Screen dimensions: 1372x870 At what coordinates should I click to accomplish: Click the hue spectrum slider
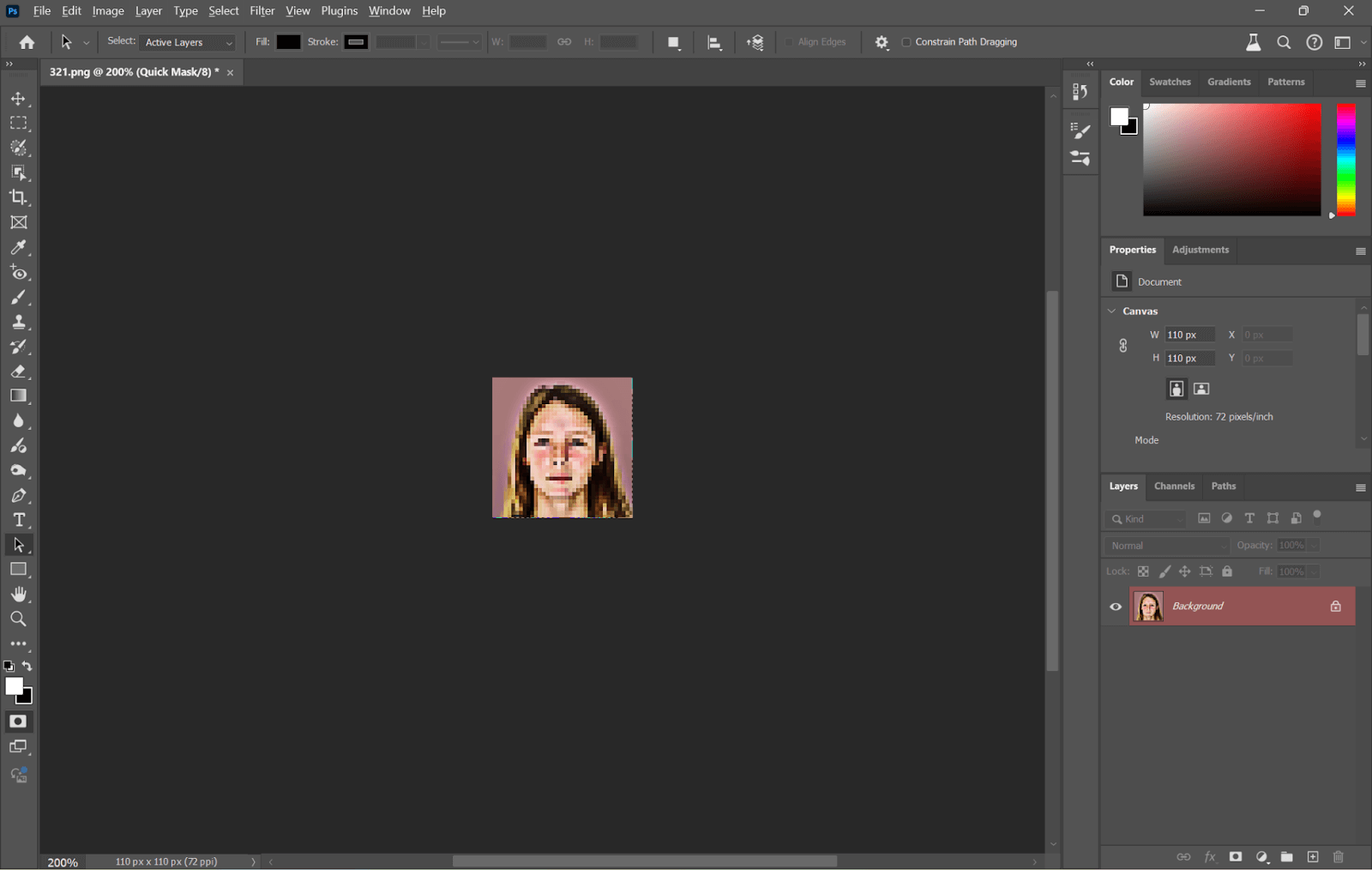tap(1346, 160)
